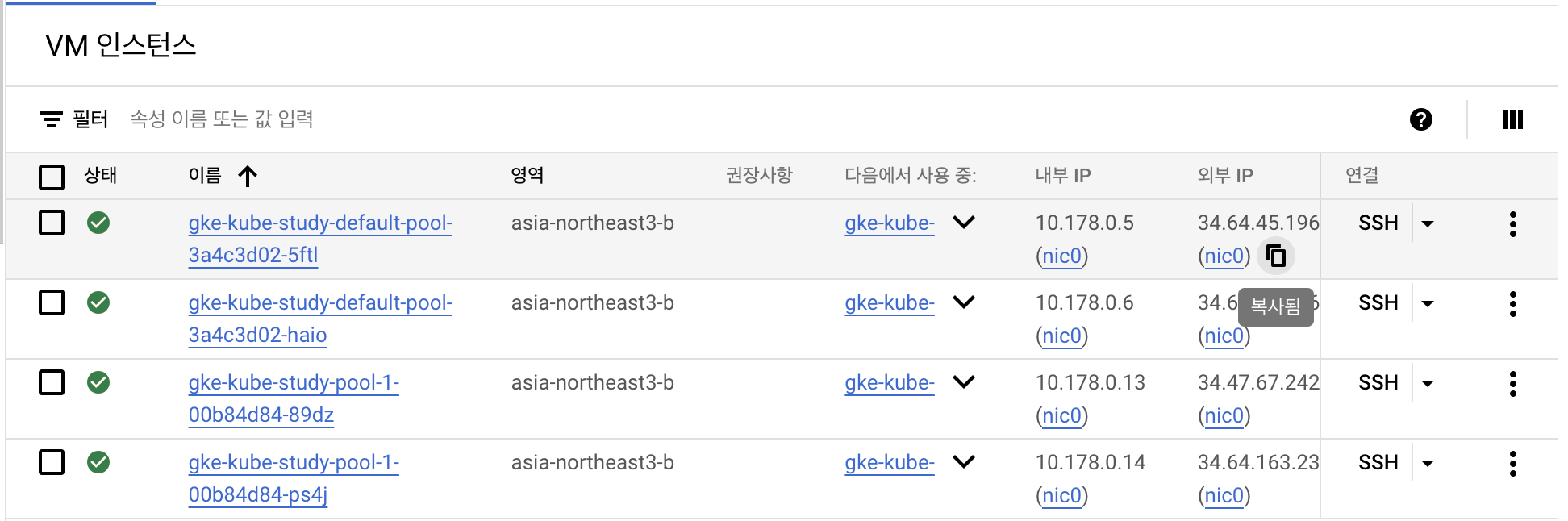Click the filter list icon
Image resolution: width=1568 pixels, height=521 pixels.
[52, 119]
